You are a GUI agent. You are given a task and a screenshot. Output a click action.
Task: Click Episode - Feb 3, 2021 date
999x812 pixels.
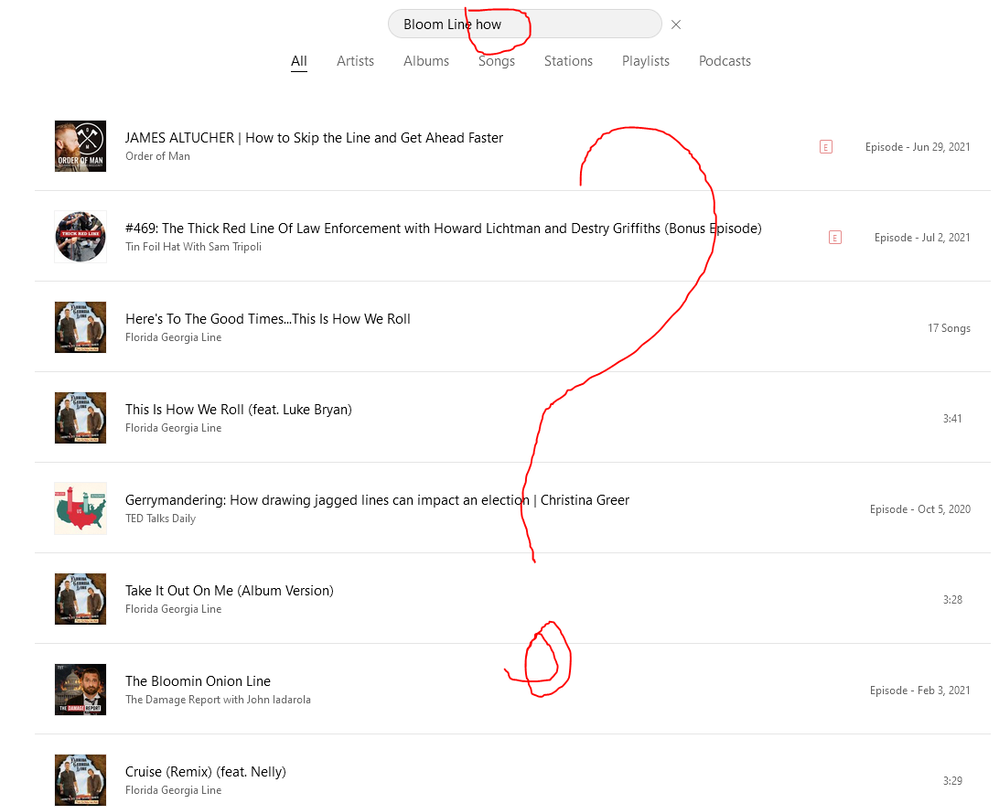pyautogui.click(x=920, y=690)
